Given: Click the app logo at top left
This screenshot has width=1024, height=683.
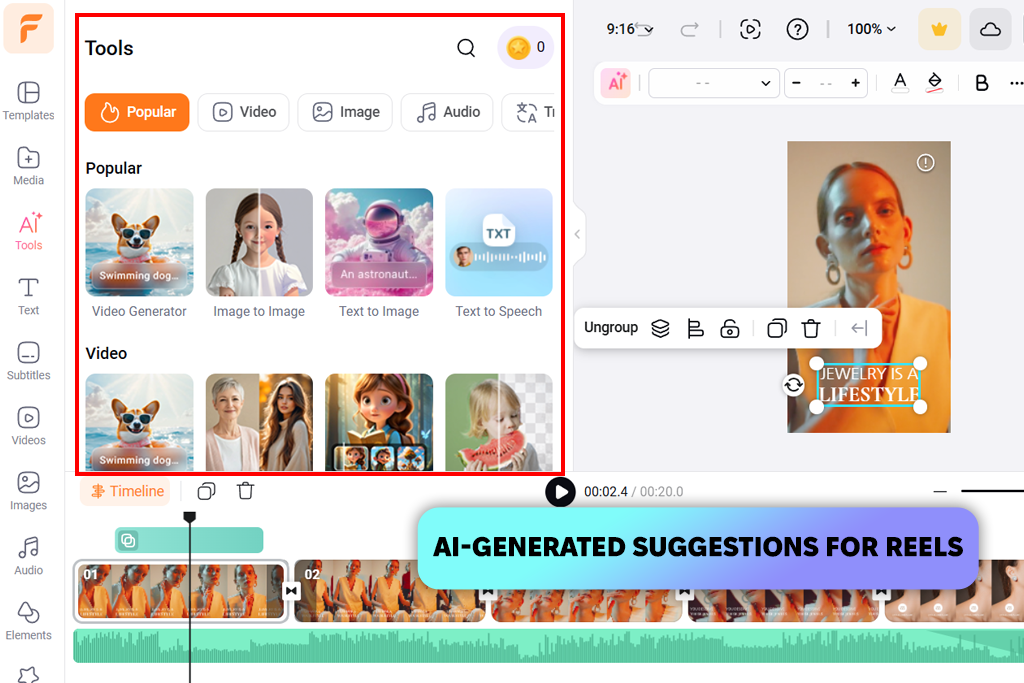Looking at the screenshot, I should (x=29, y=28).
